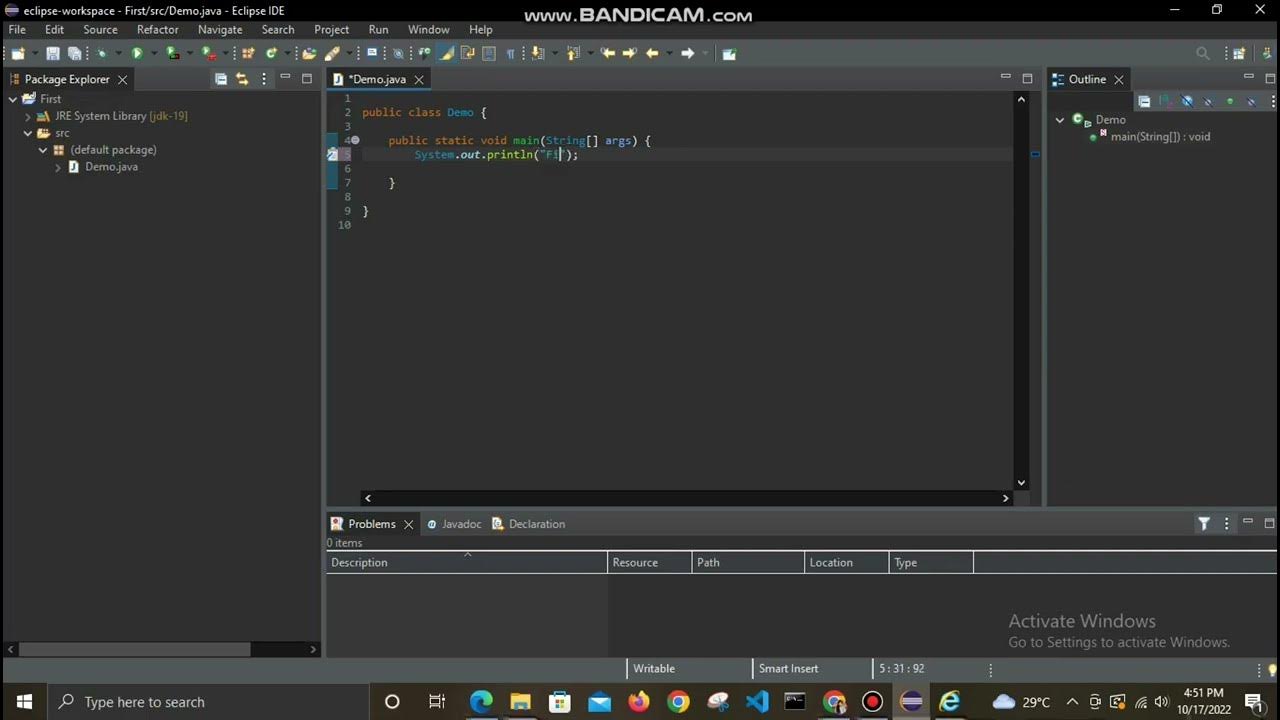Toggle Hide Static Members in Outline

[1208, 101]
